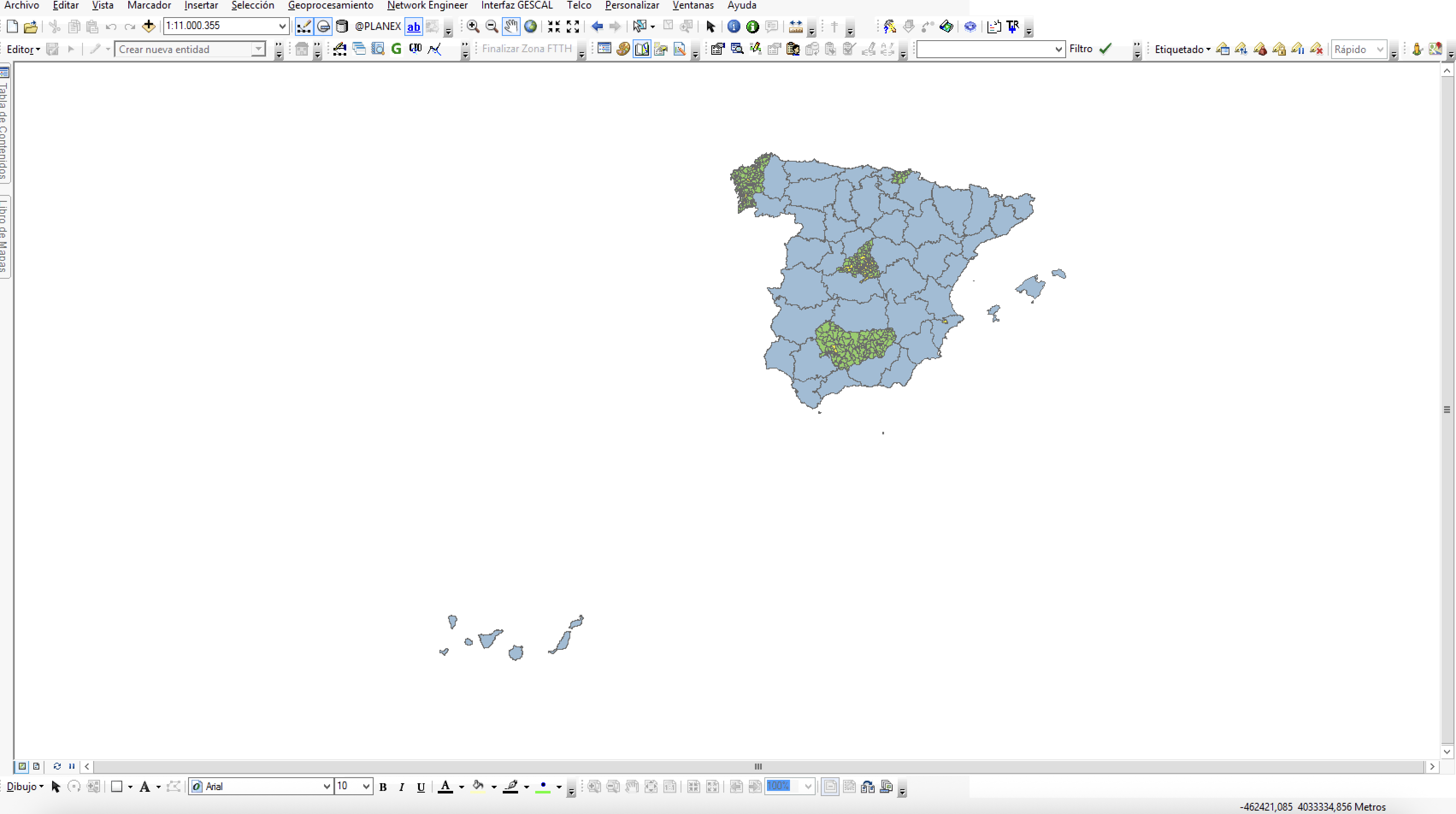Image resolution: width=1456 pixels, height=814 pixels.
Task: Click the Google Maps pin icon
Action: 1435,49
